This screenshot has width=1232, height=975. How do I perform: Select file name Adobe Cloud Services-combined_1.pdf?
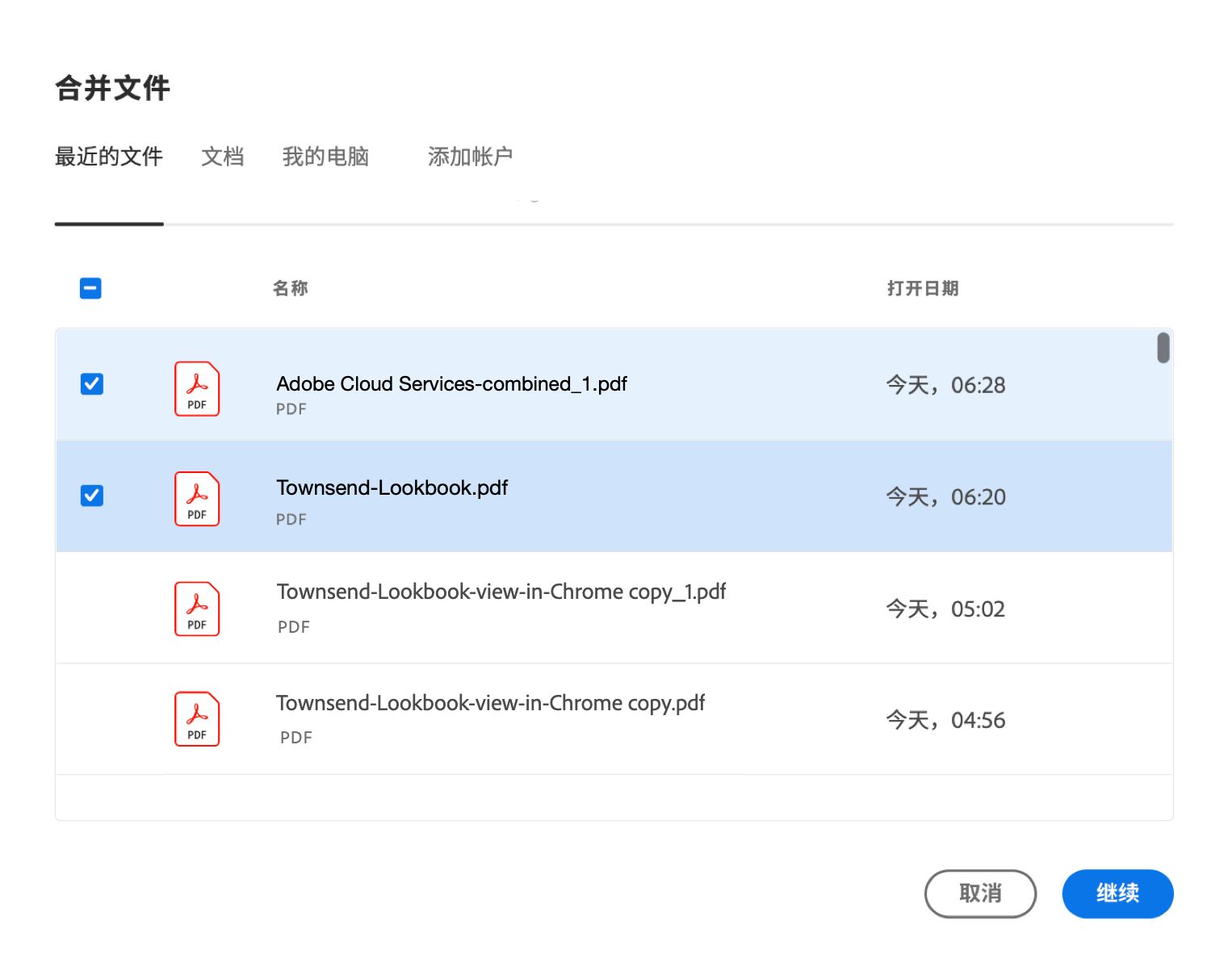tap(452, 383)
